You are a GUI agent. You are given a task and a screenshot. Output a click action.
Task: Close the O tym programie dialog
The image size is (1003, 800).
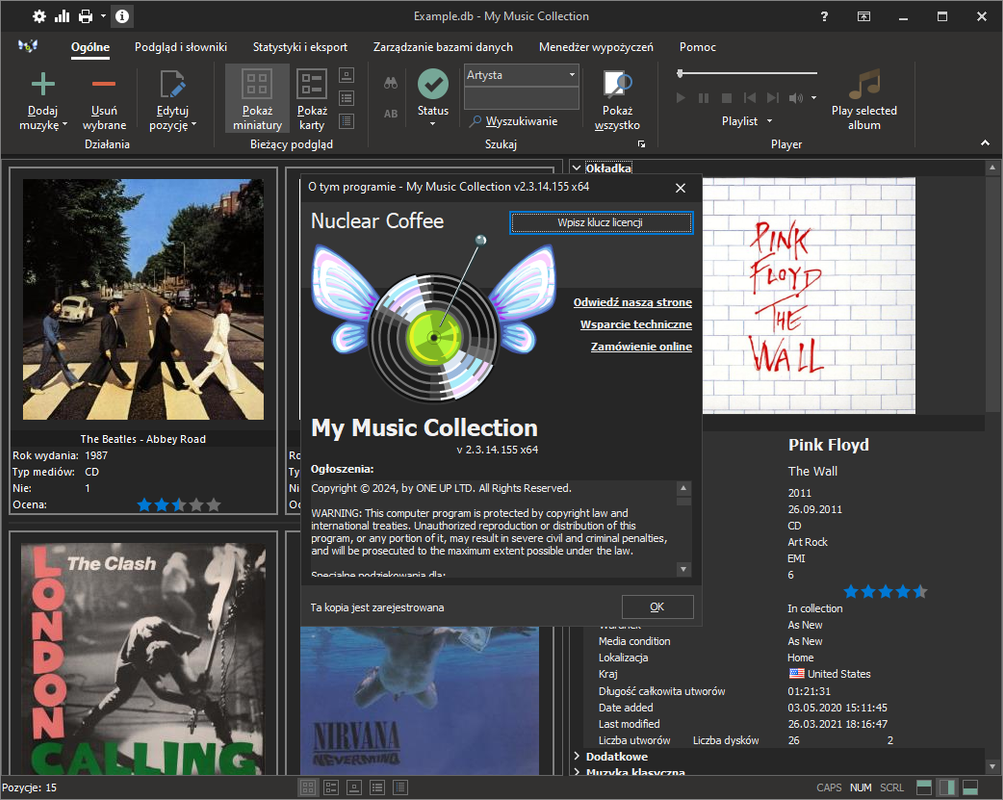pyautogui.click(x=681, y=188)
